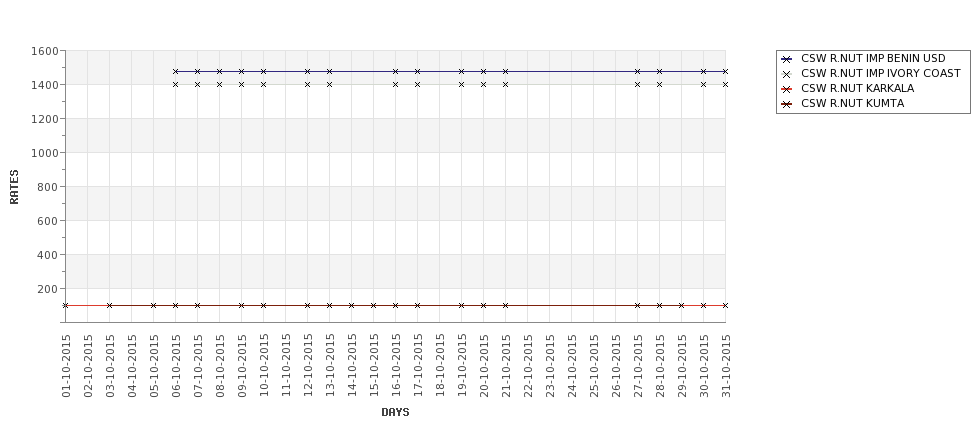Click the 1200 y-axis label

[44, 119]
